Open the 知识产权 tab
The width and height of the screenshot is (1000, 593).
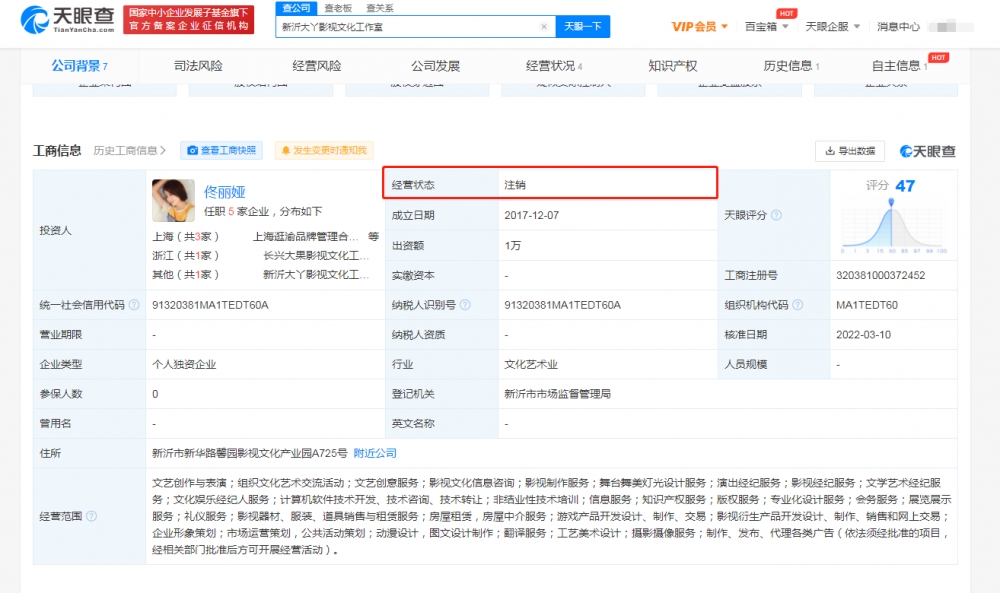click(x=672, y=66)
